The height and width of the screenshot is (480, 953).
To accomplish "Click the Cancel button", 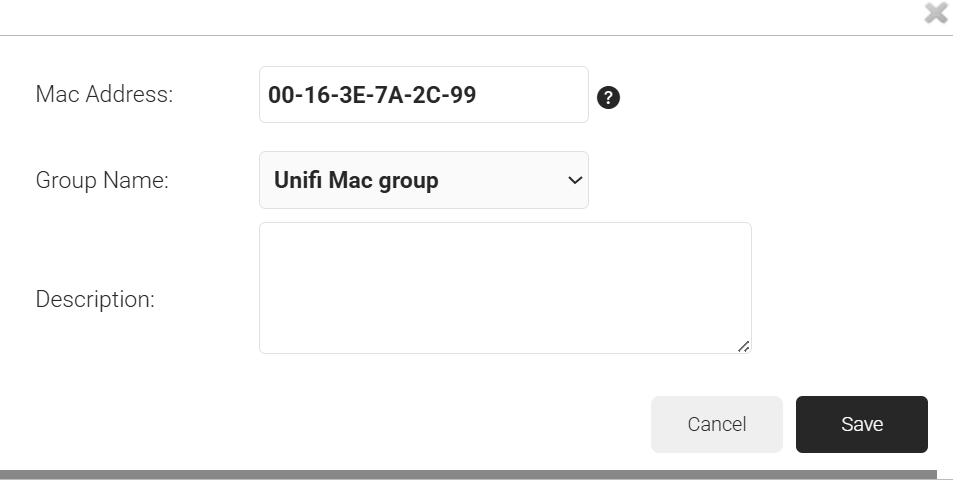I will tap(716, 424).
